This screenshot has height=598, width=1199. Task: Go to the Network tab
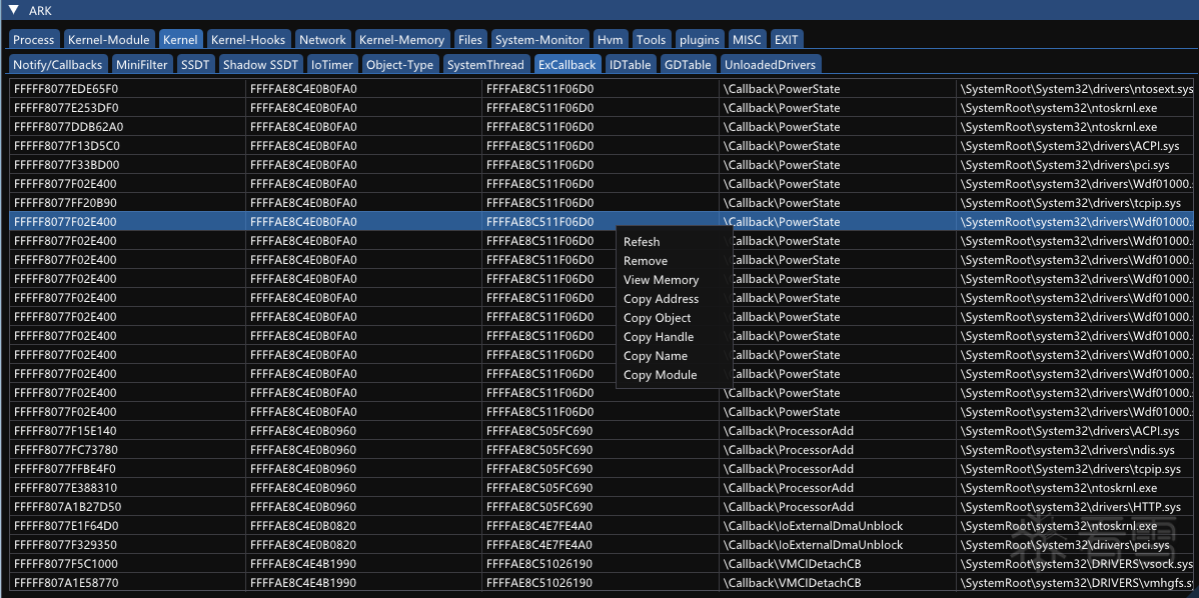pyautogui.click(x=323, y=40)
